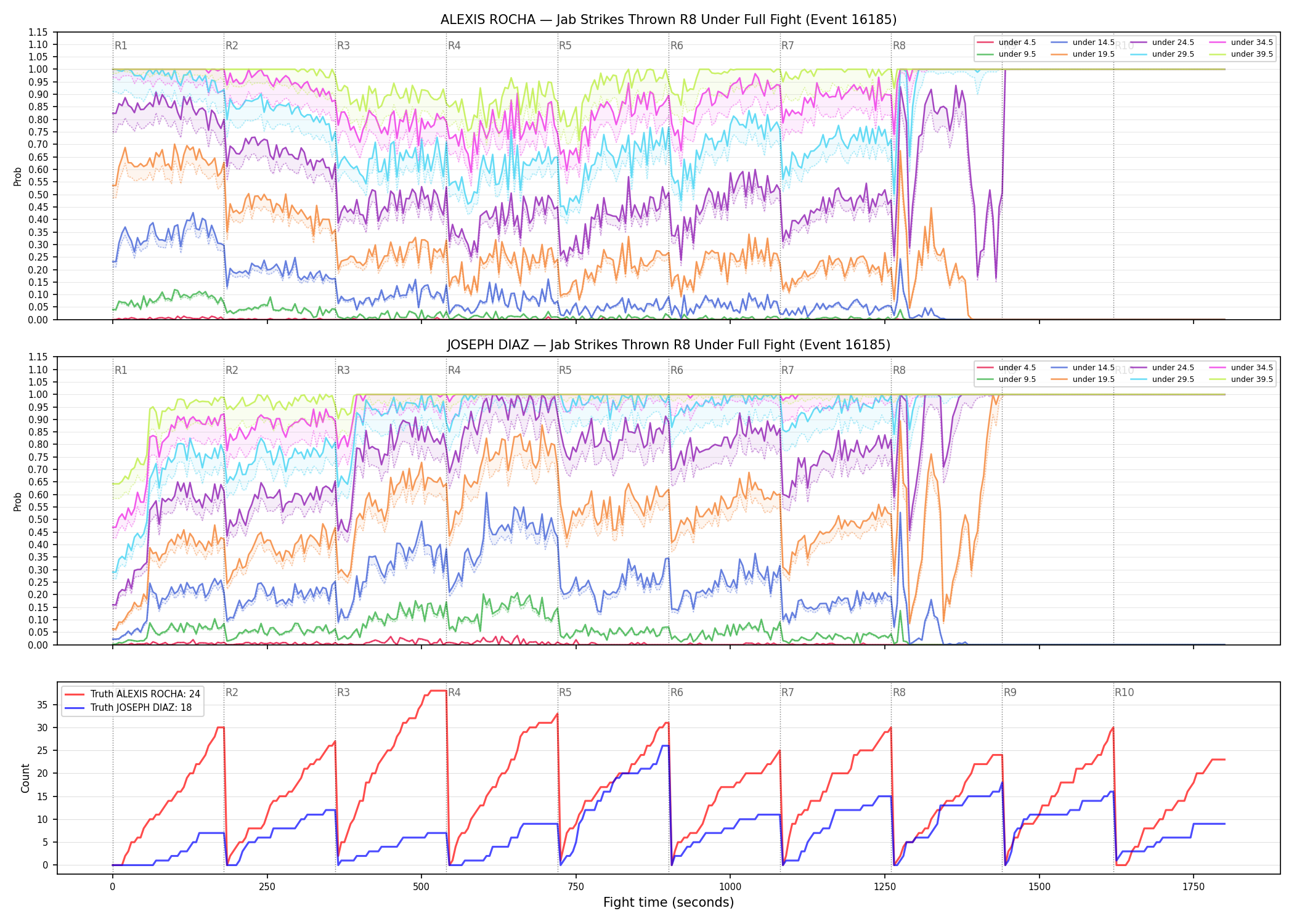Click the R9 round label in Count chart
The image size is (1294, 924).
pyautogui.click(x=1010, y=692)
